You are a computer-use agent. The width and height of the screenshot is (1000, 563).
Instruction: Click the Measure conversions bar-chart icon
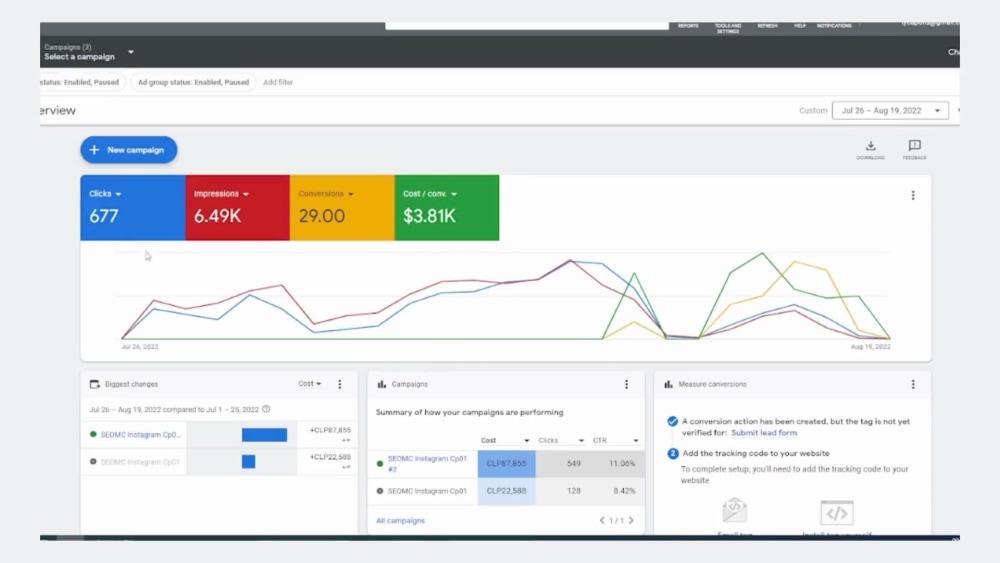point(668,384)
